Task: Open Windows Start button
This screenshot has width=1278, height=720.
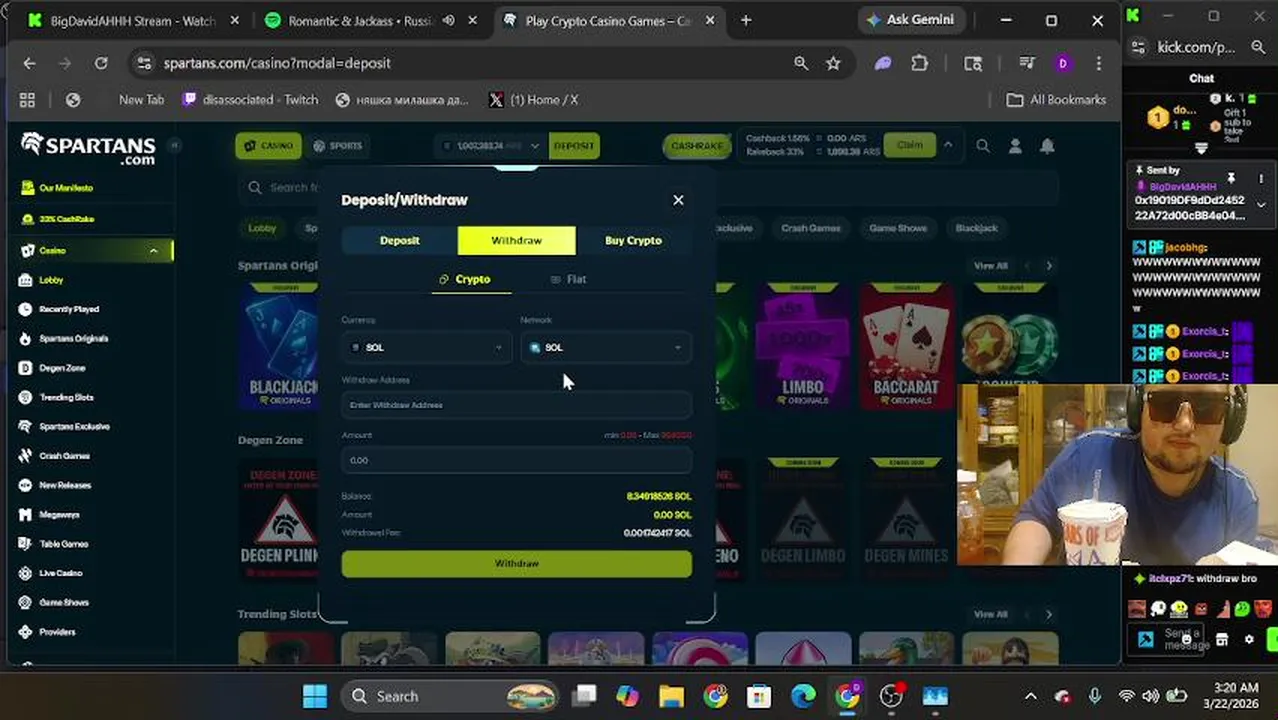Action: (x=314, y=696)
